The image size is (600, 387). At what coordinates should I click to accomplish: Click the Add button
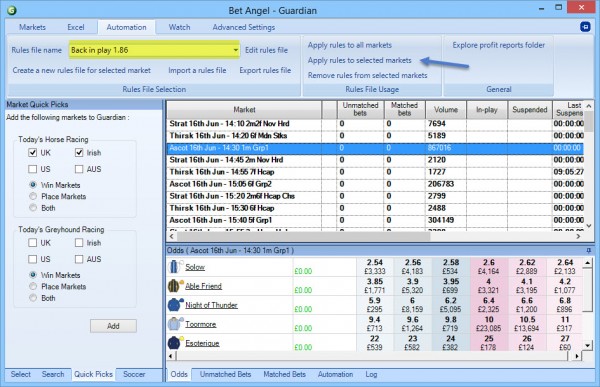coord(113,326)
